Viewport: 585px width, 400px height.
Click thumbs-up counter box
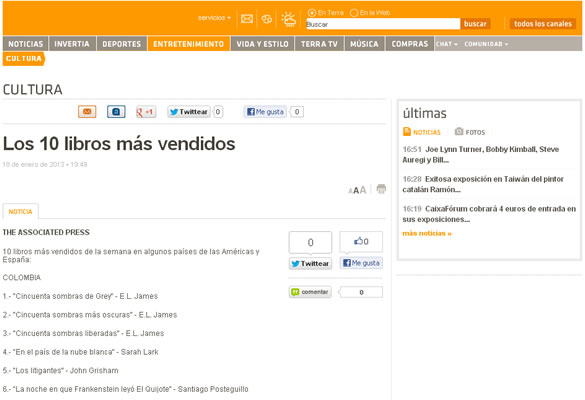[361, 241]
